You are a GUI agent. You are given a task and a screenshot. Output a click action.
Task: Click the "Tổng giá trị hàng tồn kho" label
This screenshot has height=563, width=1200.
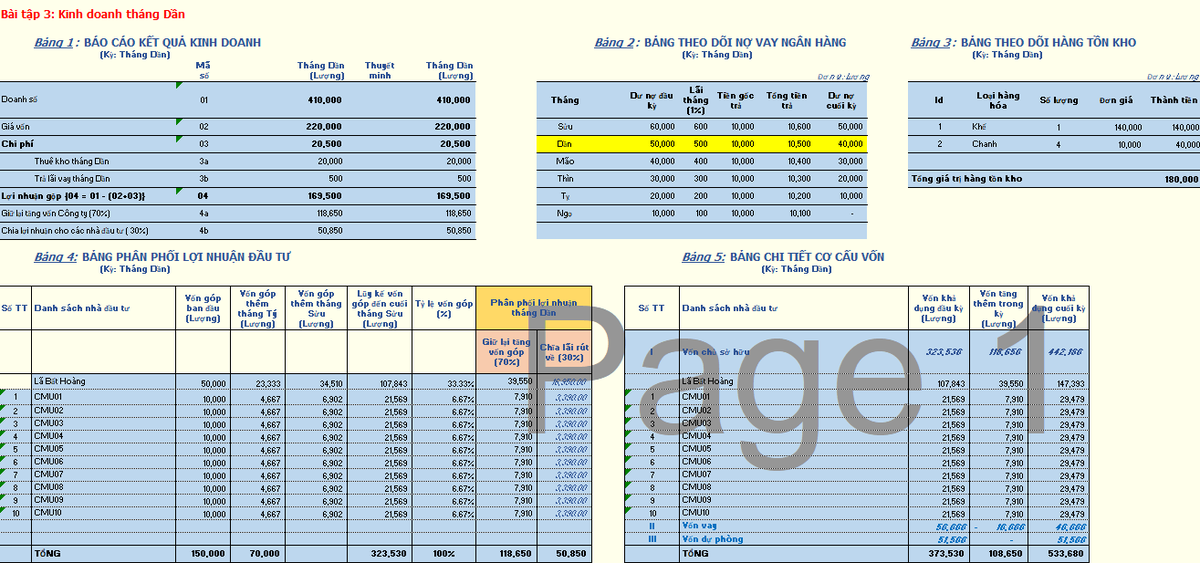pyautogui.click(x=966, y=179)
